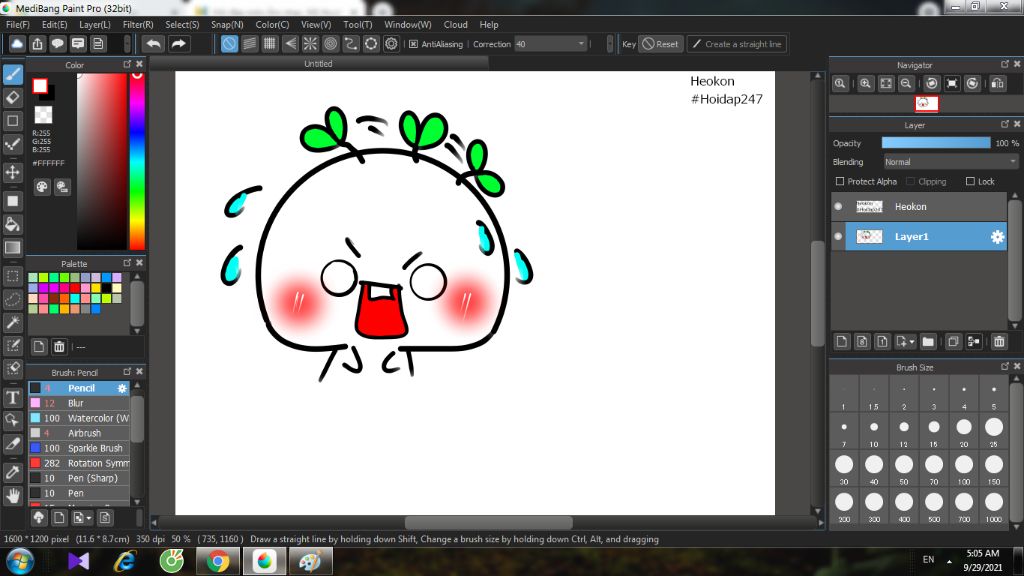Open the snap settings gear
The width and height of the screenshot is (1024, 576).
tap(391, 44)
